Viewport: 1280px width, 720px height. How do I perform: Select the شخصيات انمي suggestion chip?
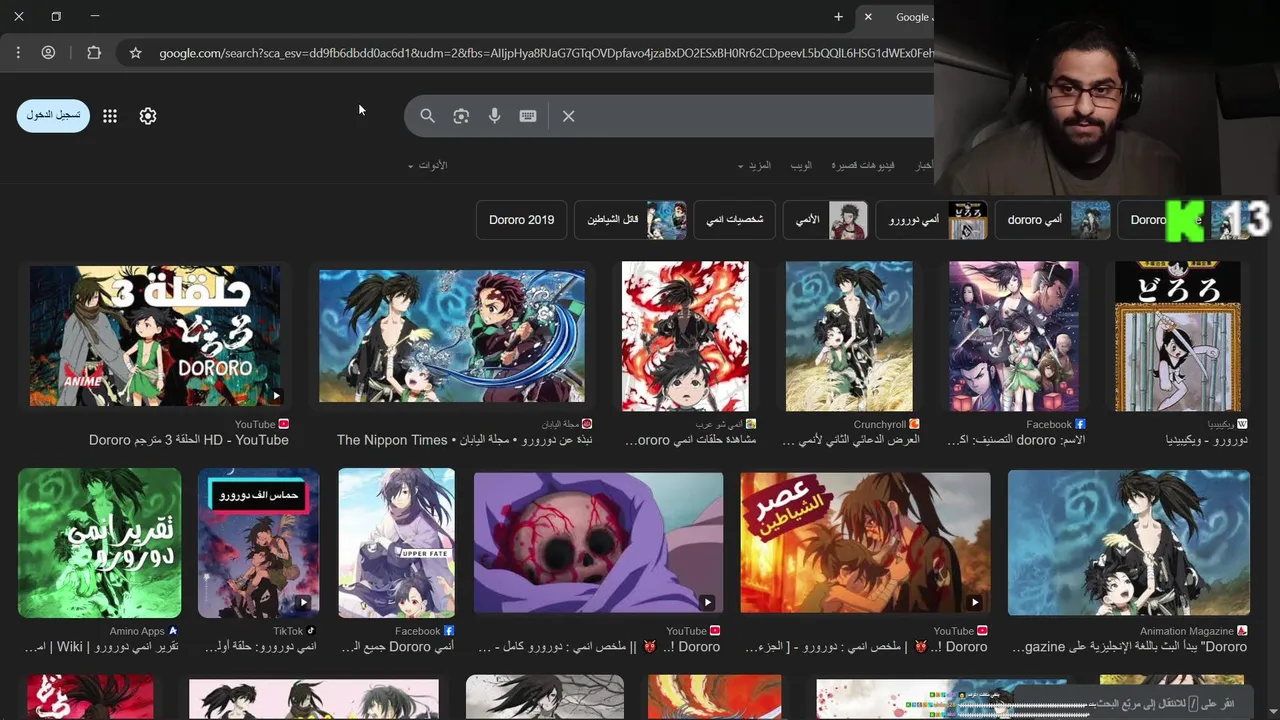[x=734, y=220]
